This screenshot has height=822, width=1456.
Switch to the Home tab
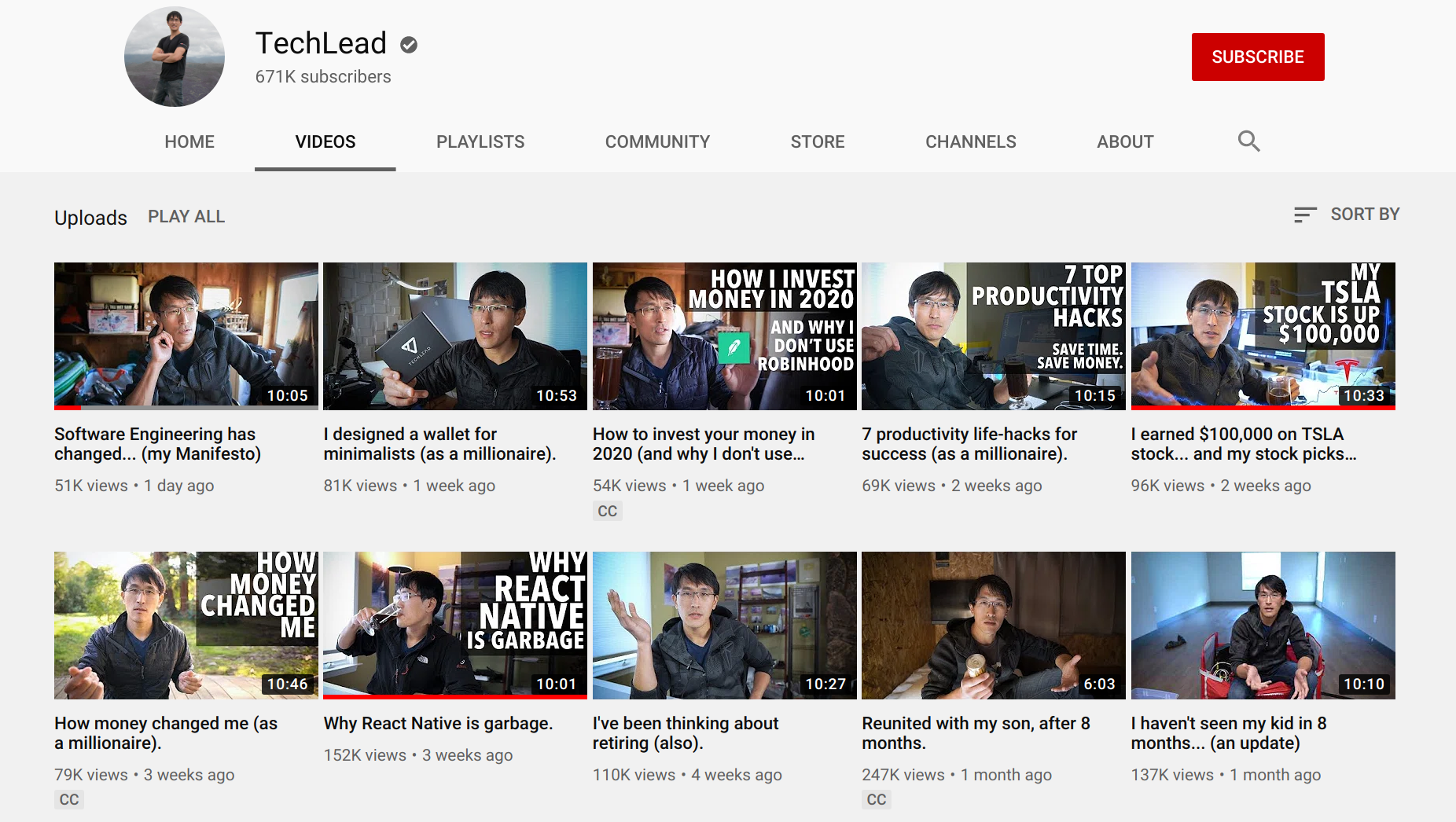pyautogui.click(x=189, y=142)
